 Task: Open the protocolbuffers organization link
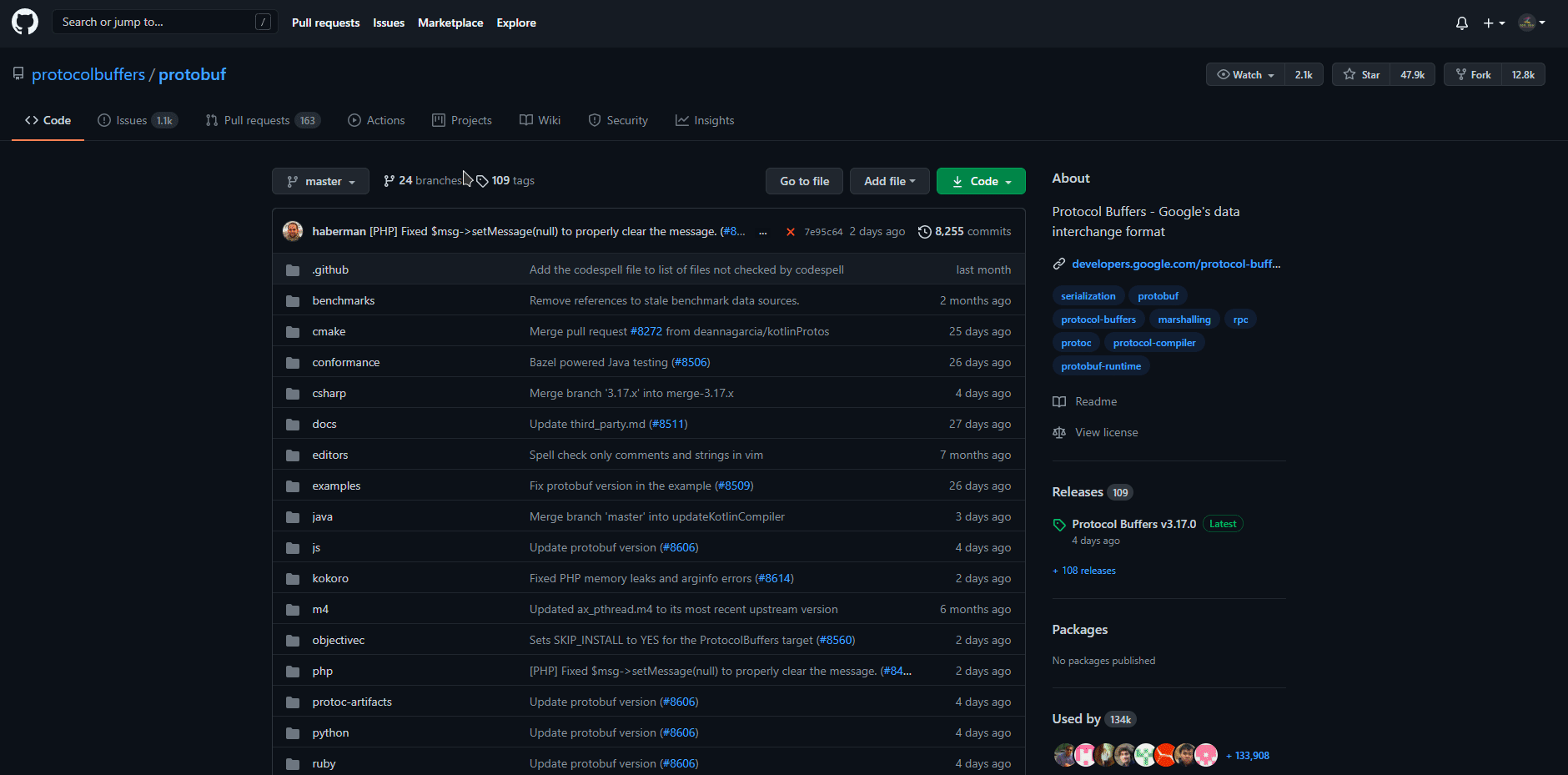tap(88, 74)
